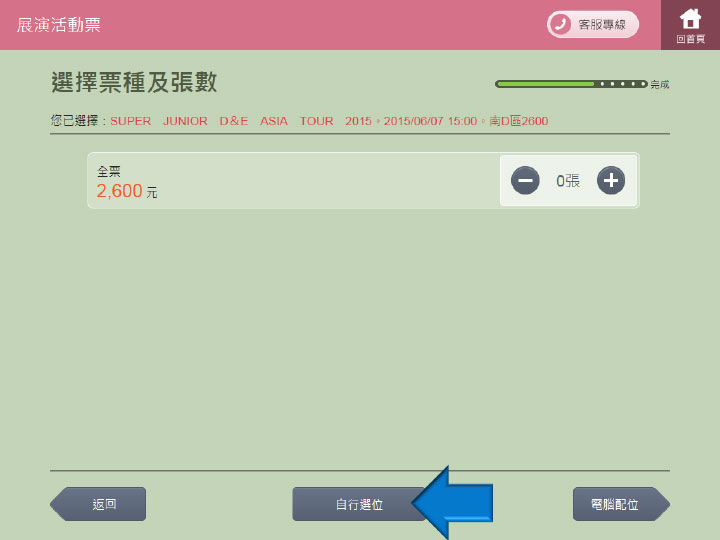
Task: Click the 完成 label beside the progress bar
Action: tap(659, 85)
